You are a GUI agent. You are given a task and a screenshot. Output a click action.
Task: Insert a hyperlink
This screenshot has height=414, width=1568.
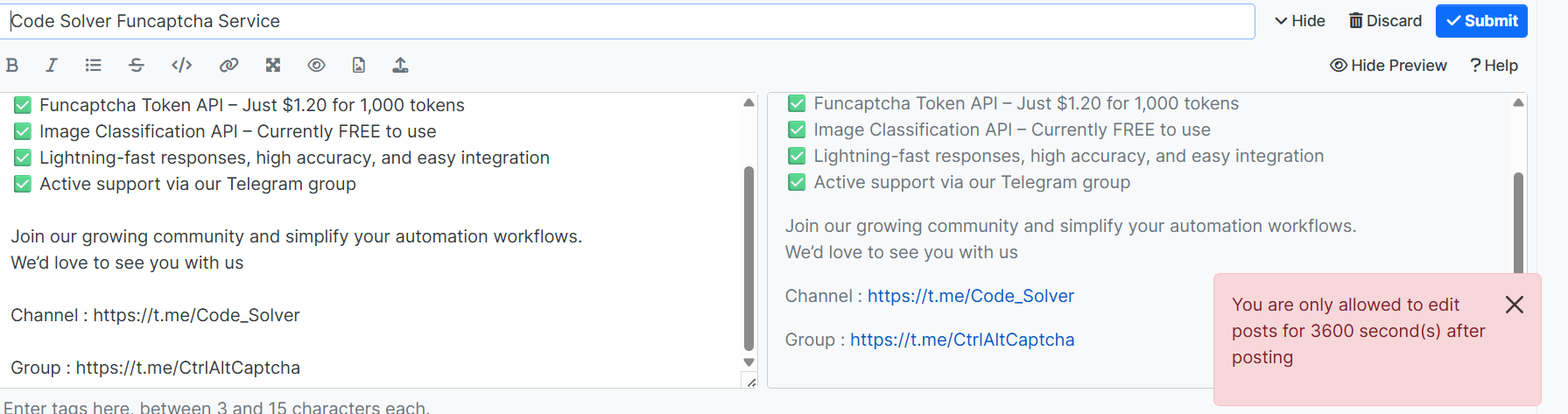(x=229, y=65)
